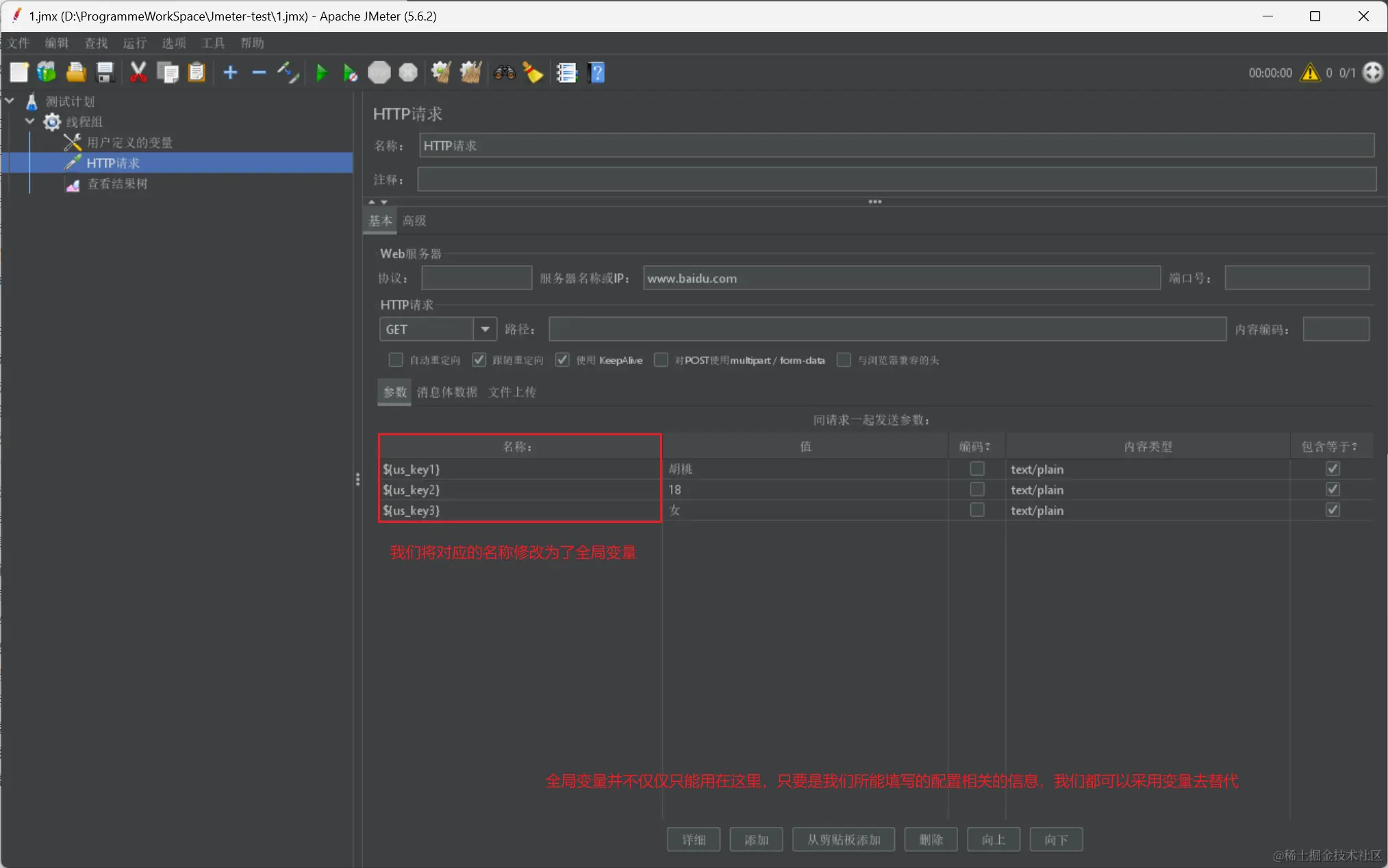The image size is (1388, 868).
Task: Click the Start no pauses icon
Action: pyautogui.click(x=350, y=73)
